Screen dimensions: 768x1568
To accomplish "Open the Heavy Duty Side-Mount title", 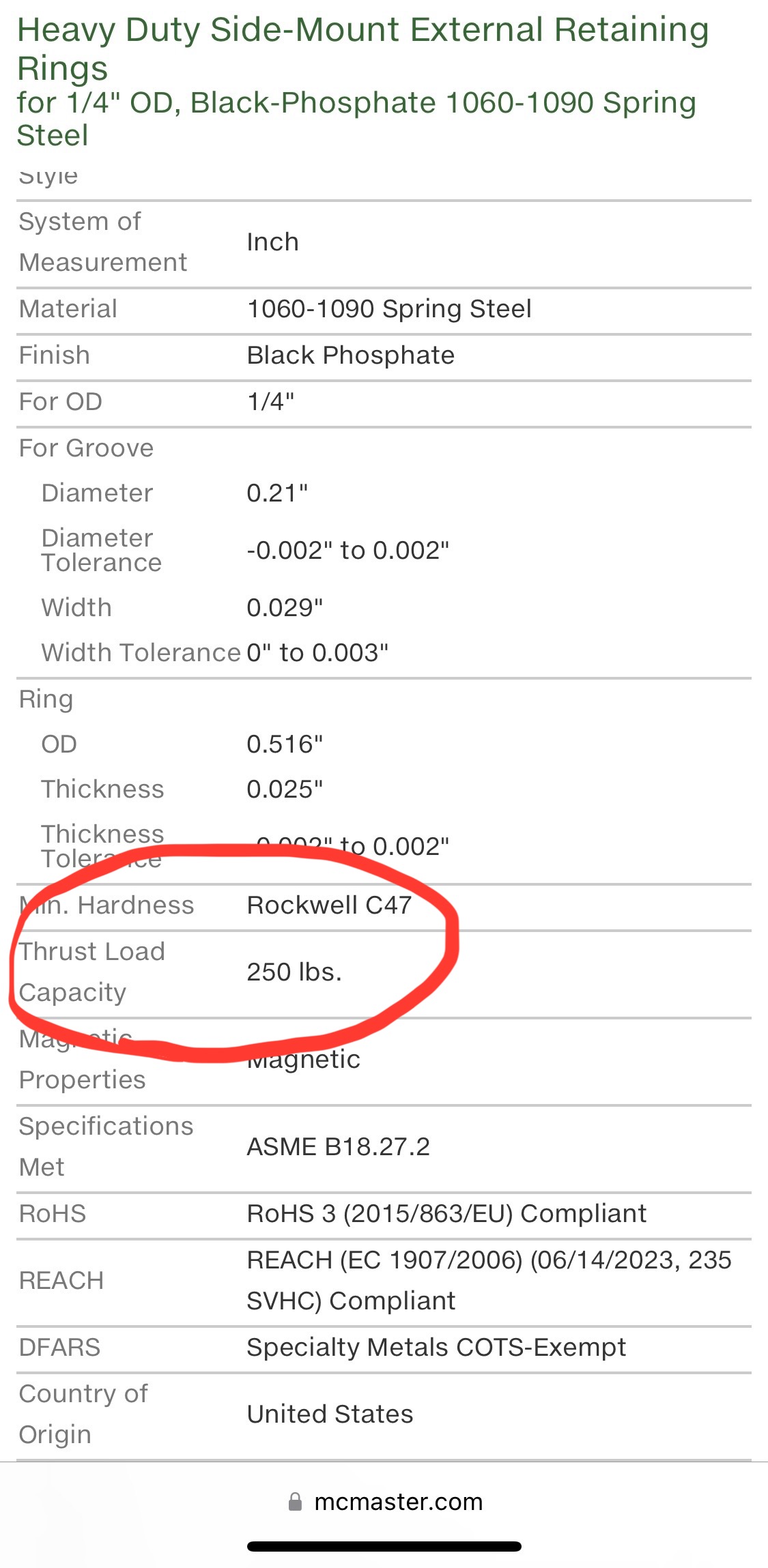I will click(x=362, y=48).
